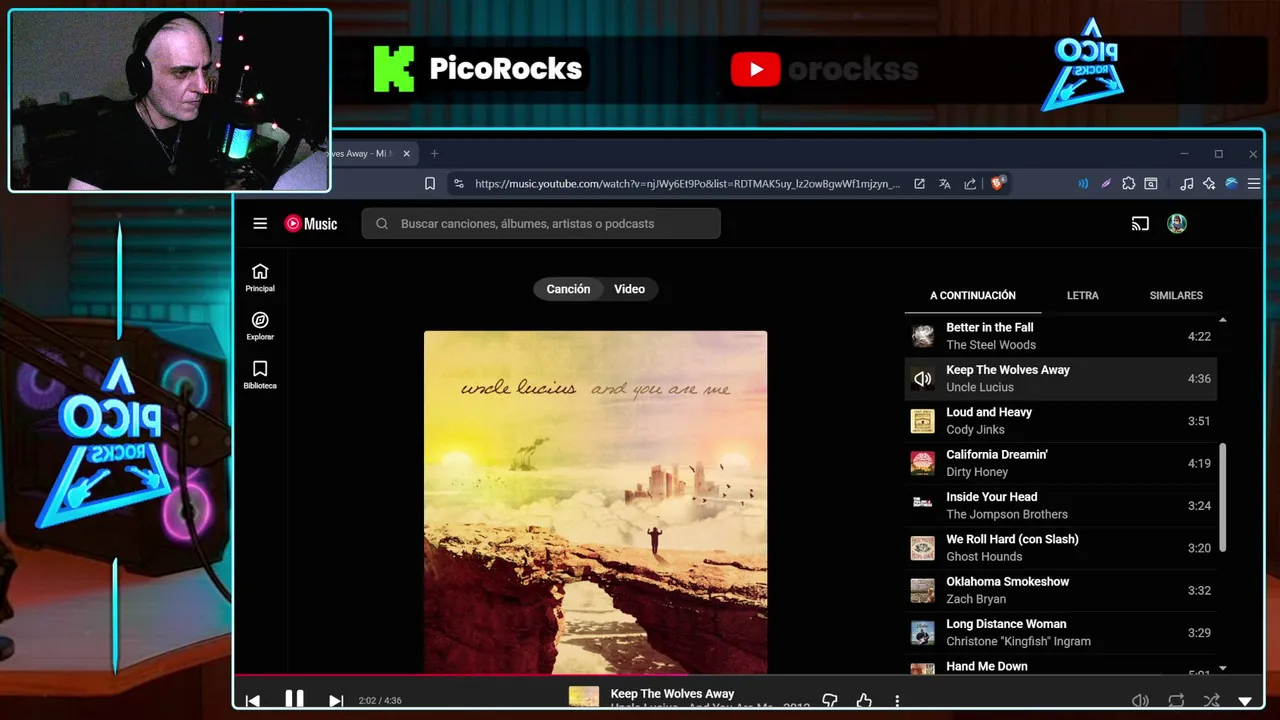Click the Oklahoma Smokeshow thumbnail
This screenshot has height=720, width=1280.
pos(922,591)
